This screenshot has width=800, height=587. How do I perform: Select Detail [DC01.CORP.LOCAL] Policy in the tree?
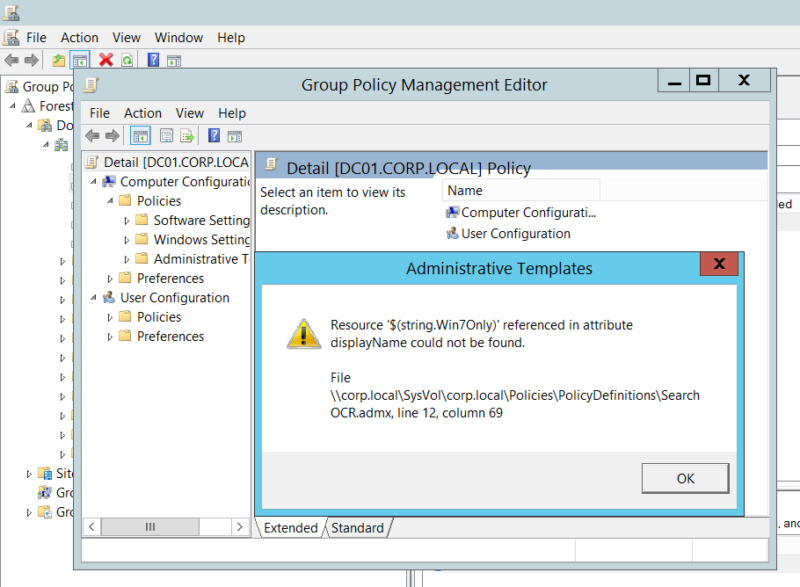pyautogui.click(x=175, y=161)
